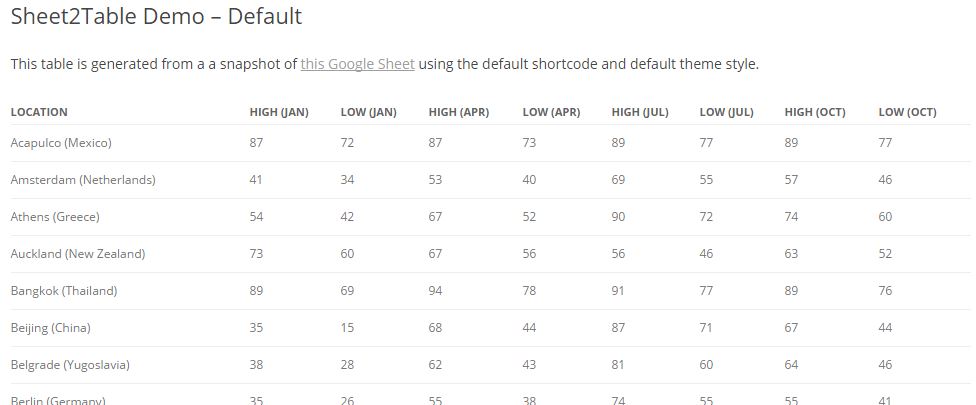Select the Auckland (New Zealand) row label
976x405 pixels.
coord(78,254)
